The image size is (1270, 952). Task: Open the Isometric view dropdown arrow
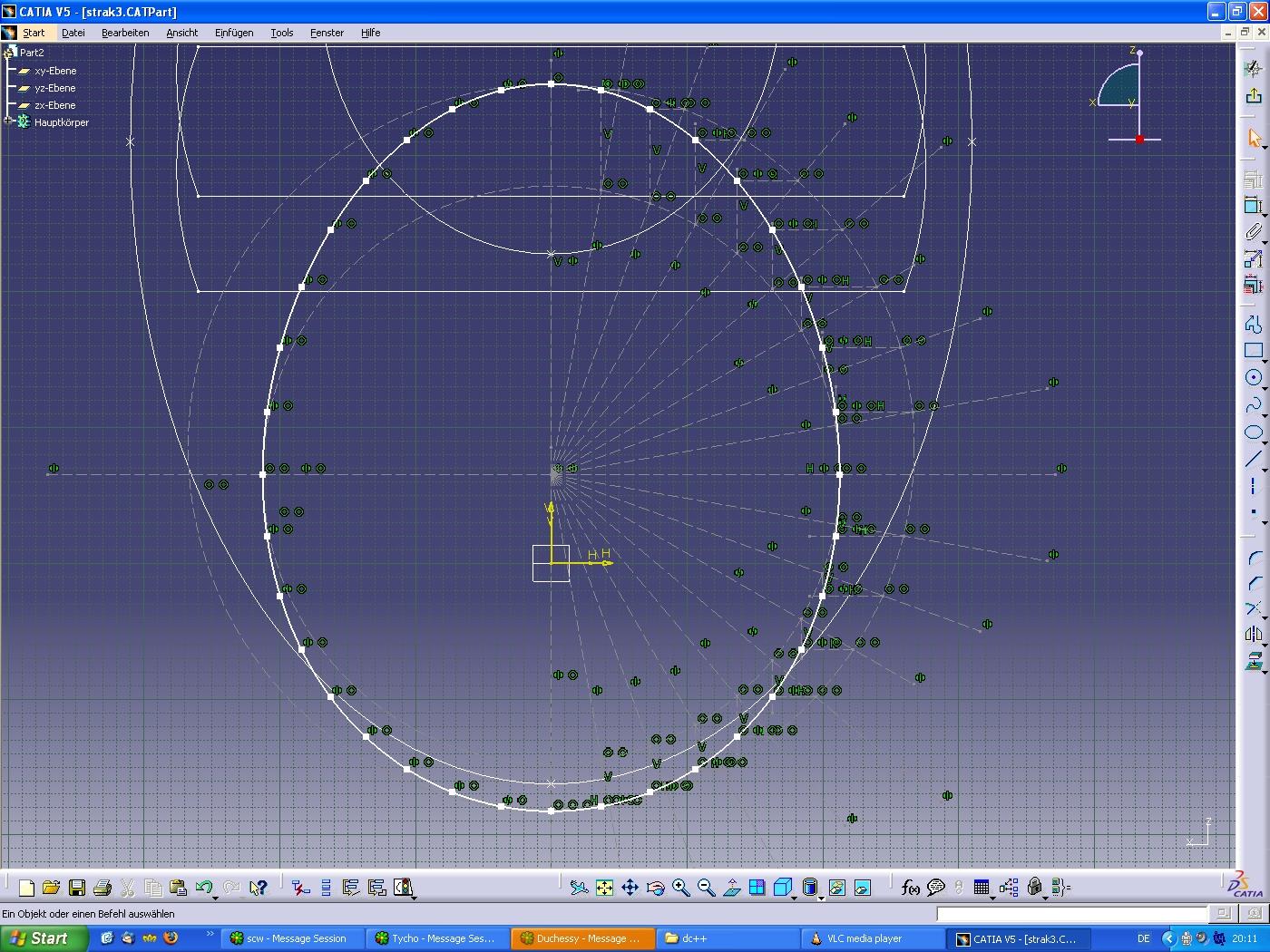pos(794,898)
